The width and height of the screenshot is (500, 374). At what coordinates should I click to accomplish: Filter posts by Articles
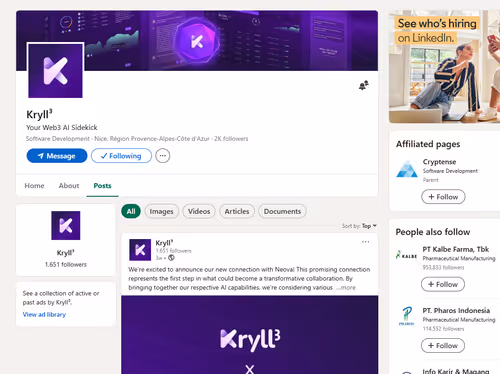tap(237, 211)
